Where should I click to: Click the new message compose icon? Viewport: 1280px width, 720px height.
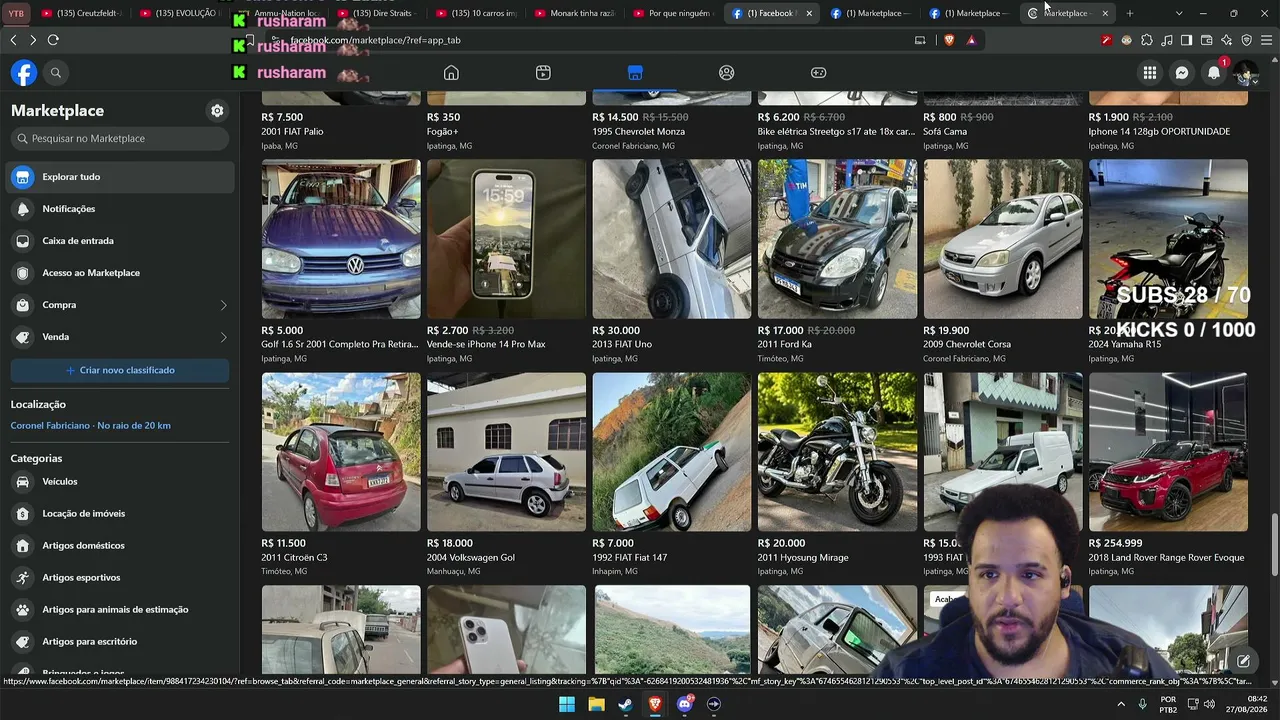pyautogui.click(x=1243, y=661)
